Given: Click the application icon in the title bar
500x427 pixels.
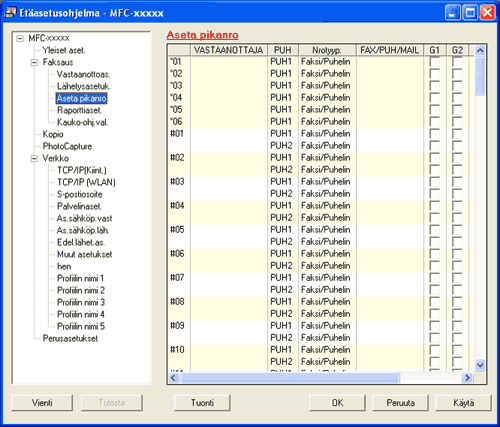Looking at the screenshot, I should (10, 13).
